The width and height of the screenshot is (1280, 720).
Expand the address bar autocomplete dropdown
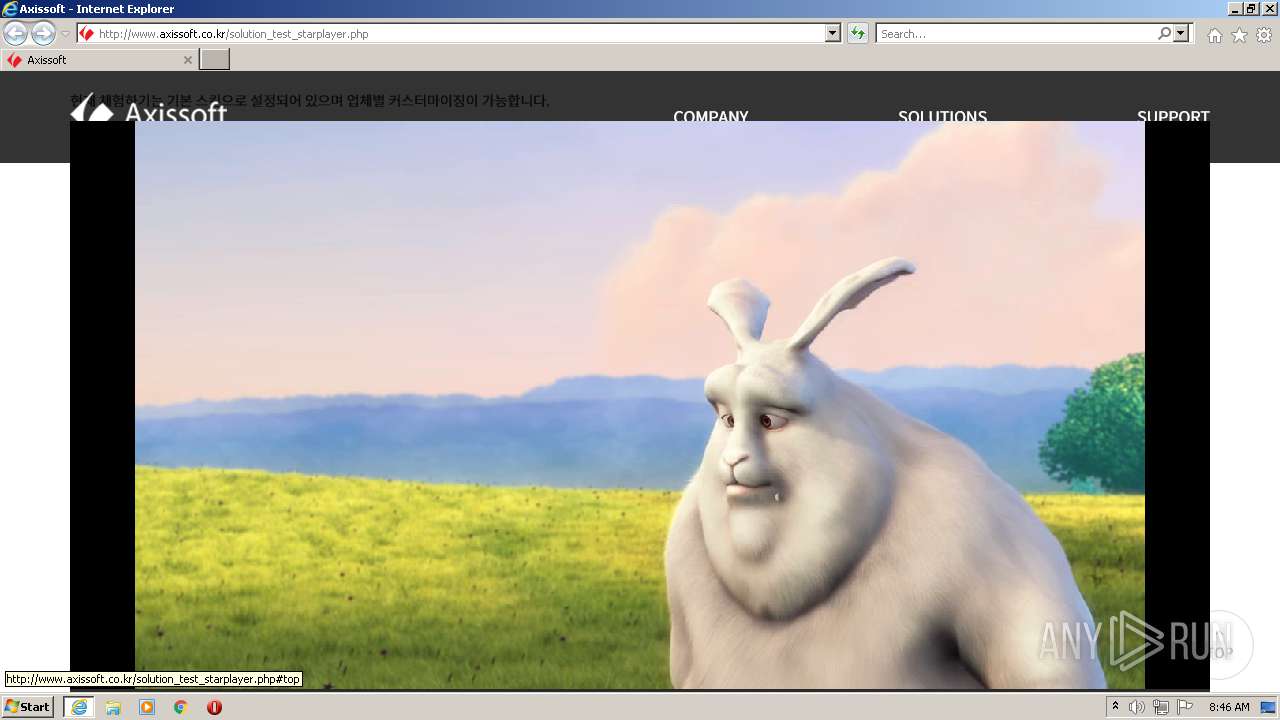[x=833, y=34]
